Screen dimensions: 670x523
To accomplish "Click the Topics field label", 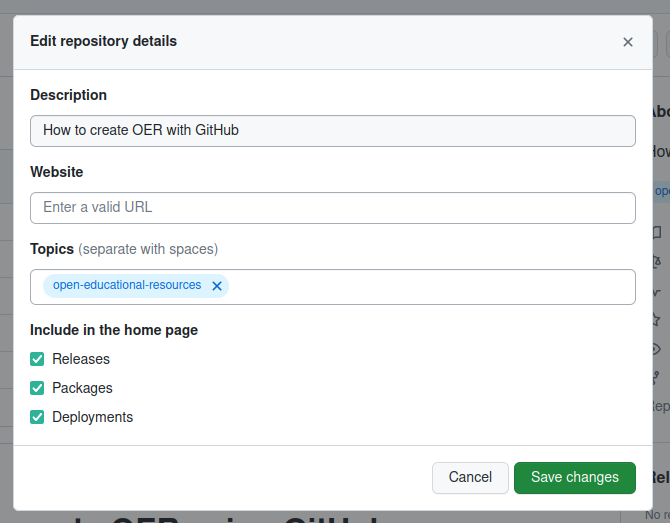I will click(x=52, y=248).
